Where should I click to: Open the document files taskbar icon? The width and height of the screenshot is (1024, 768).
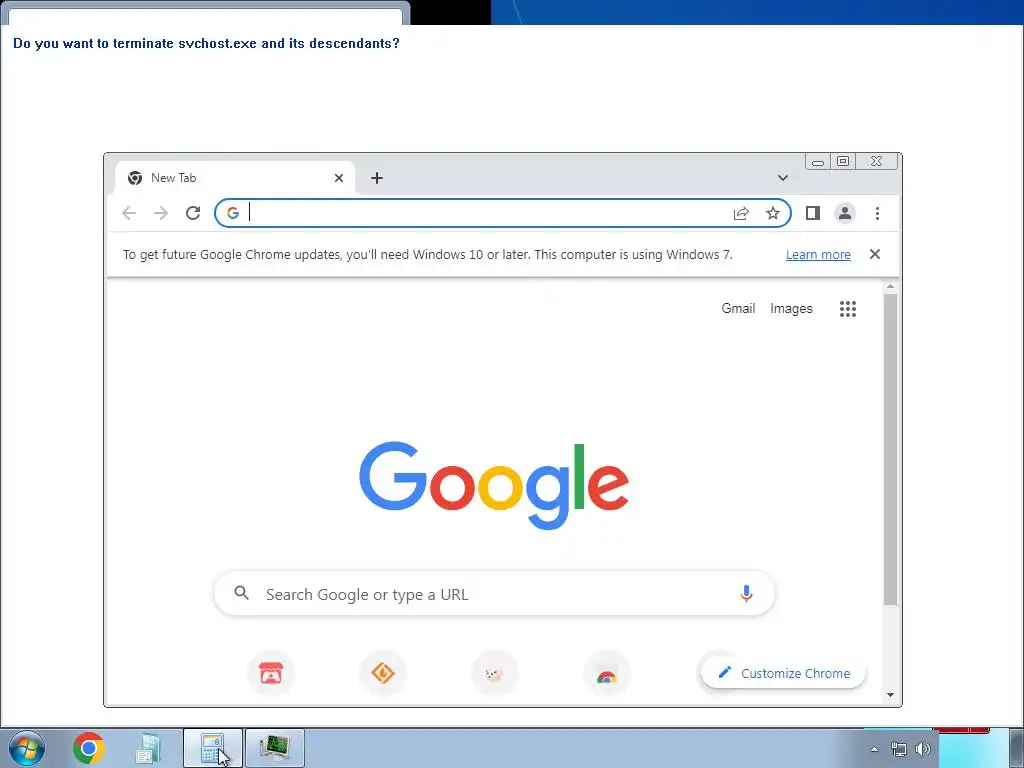pos(148,748)
